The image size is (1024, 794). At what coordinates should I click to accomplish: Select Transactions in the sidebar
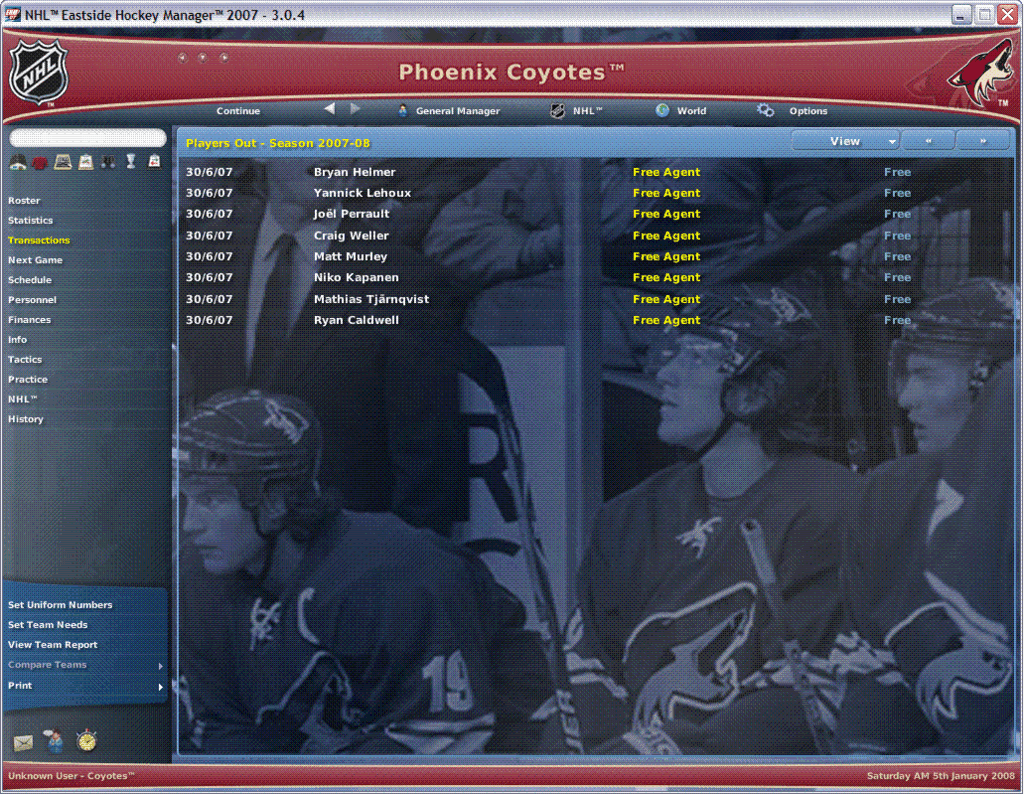(x=39, y=240)
